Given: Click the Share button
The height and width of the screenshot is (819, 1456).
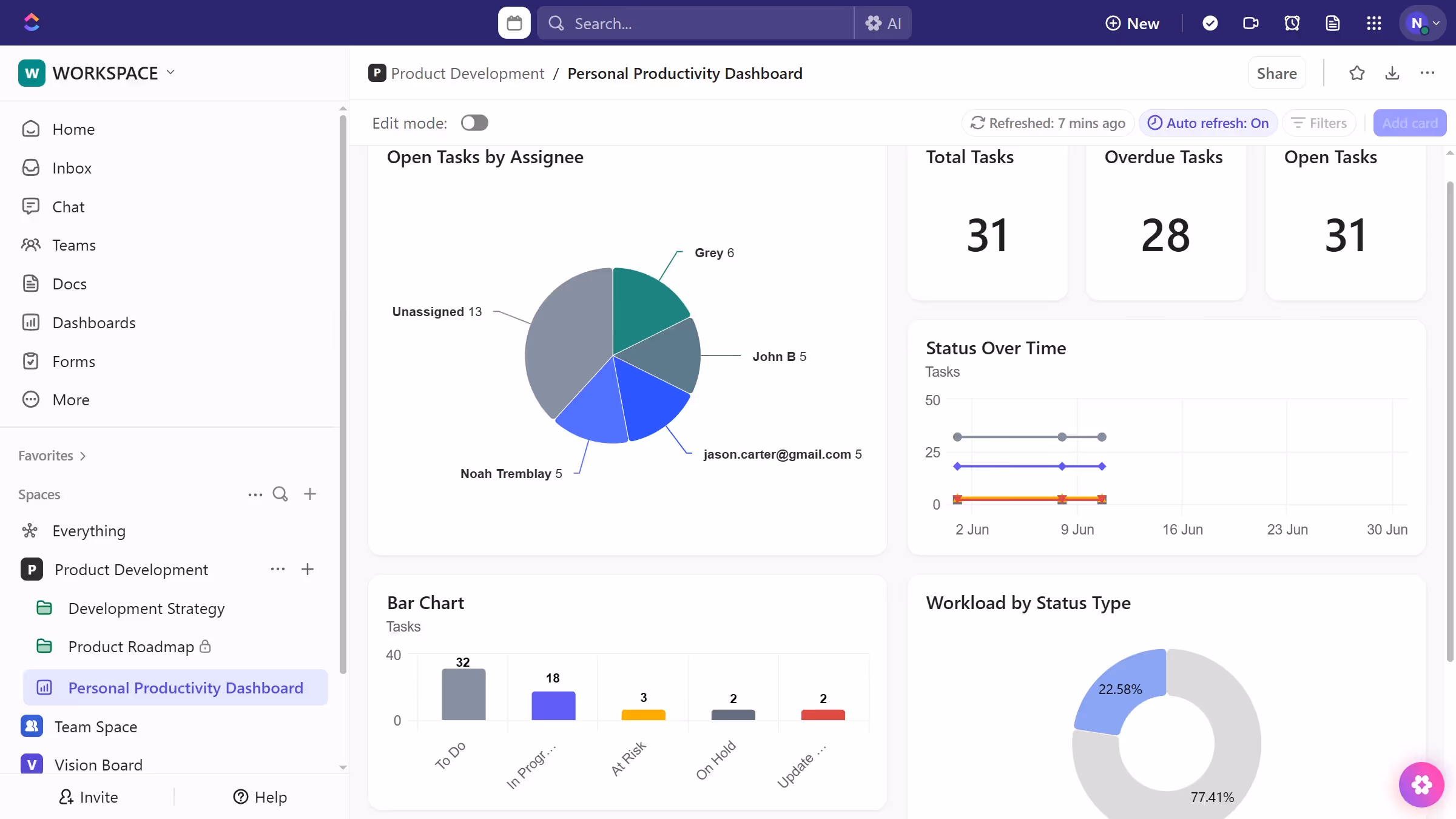Looking at the screenshot, I should (x=1276, y=73).
